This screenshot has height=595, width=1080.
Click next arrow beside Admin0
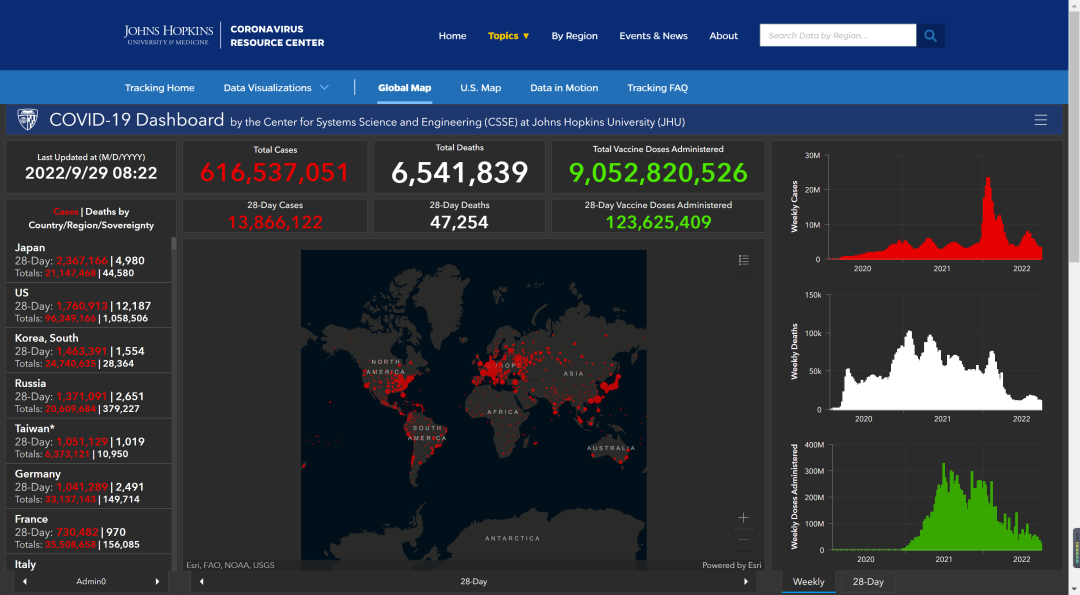point(157,581)
